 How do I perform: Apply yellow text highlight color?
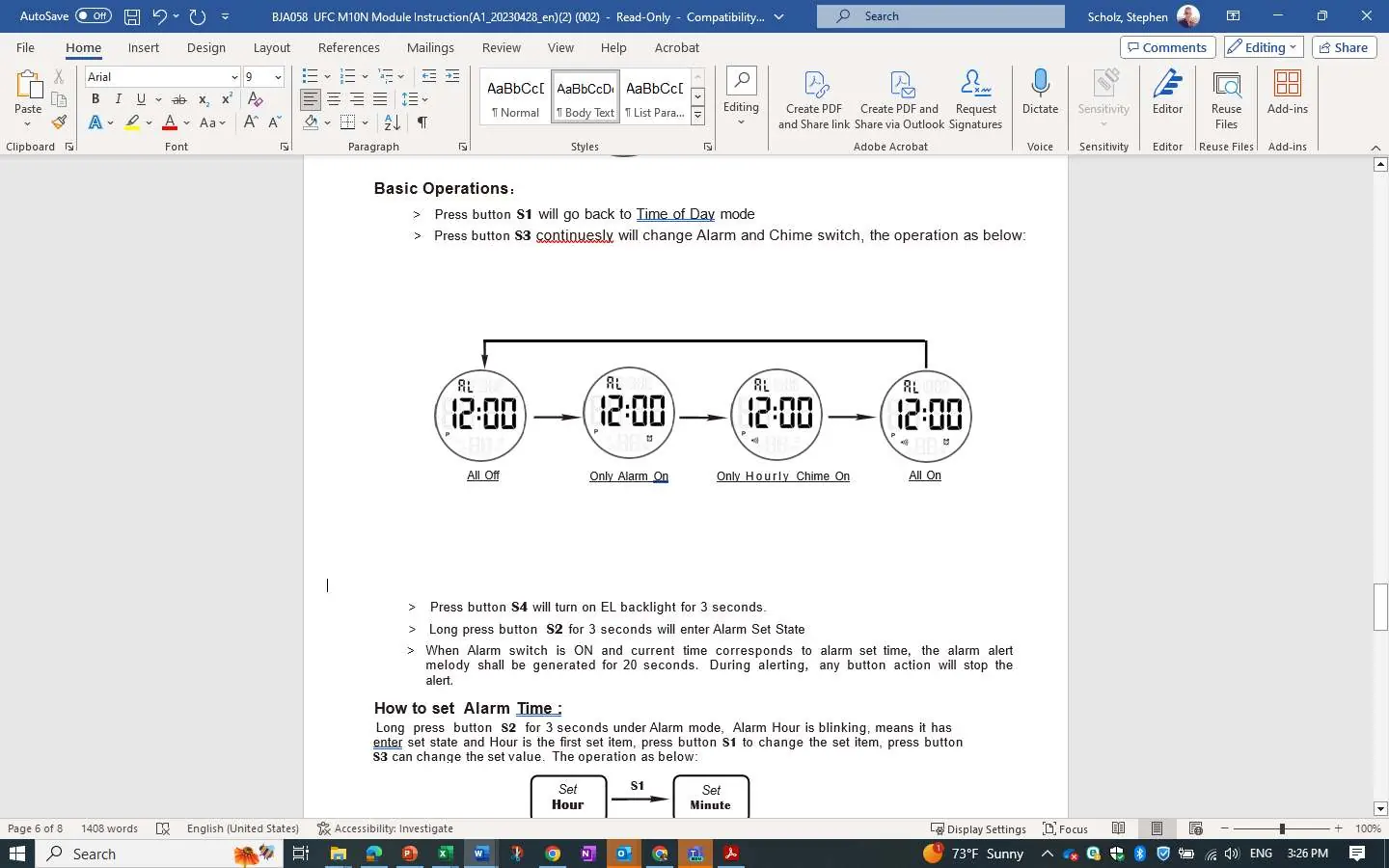[x=132, y=122]
